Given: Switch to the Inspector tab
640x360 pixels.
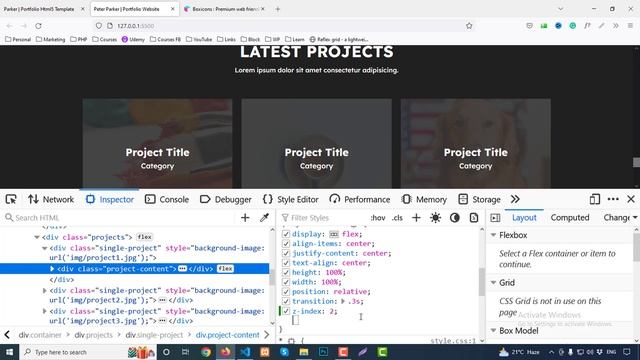Looking at the screenshot, I should (x=110, y=199).
